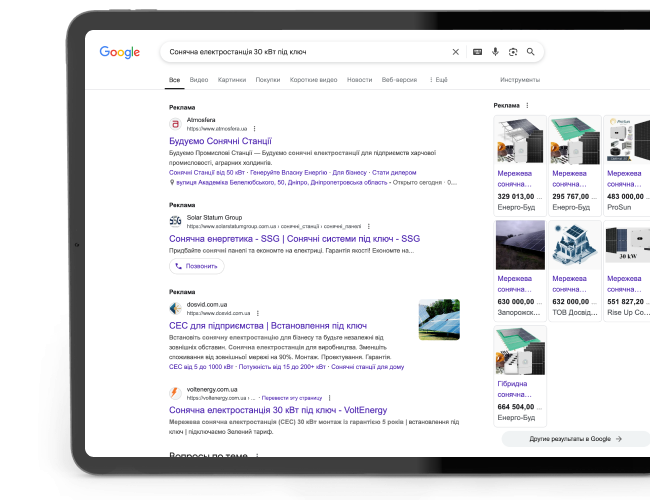Click the magnifier search icon
This screenshot has height=500, width=650.
[530, 52]
